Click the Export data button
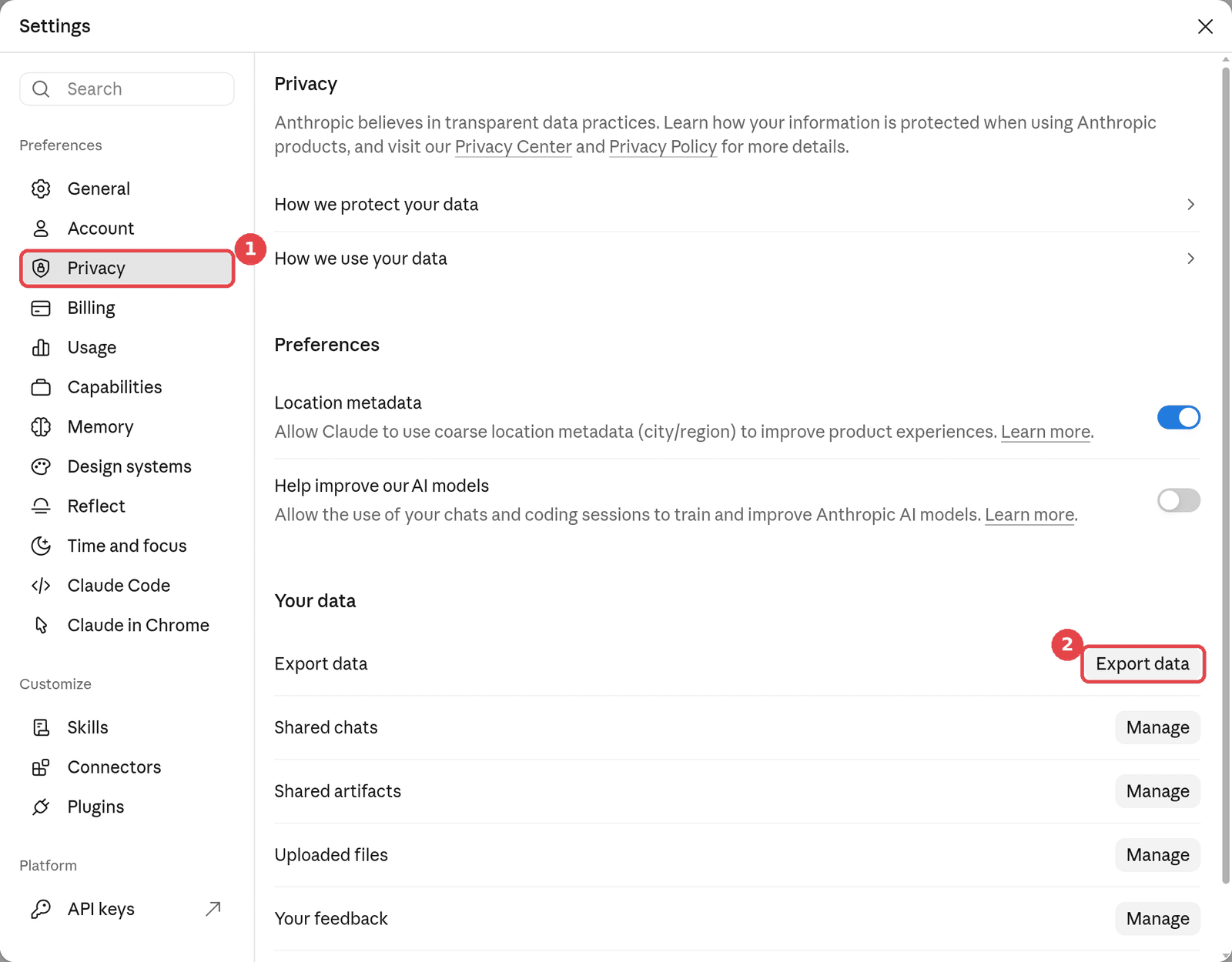1232x962 pixels. coord(1143,664)
